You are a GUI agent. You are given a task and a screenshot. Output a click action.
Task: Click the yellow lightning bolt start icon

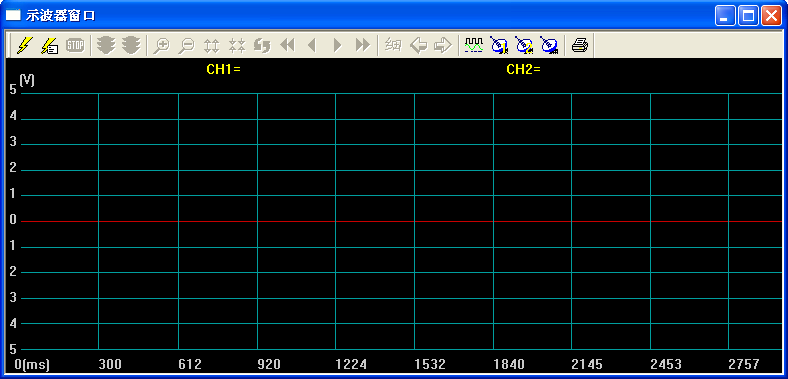[23, 46]
